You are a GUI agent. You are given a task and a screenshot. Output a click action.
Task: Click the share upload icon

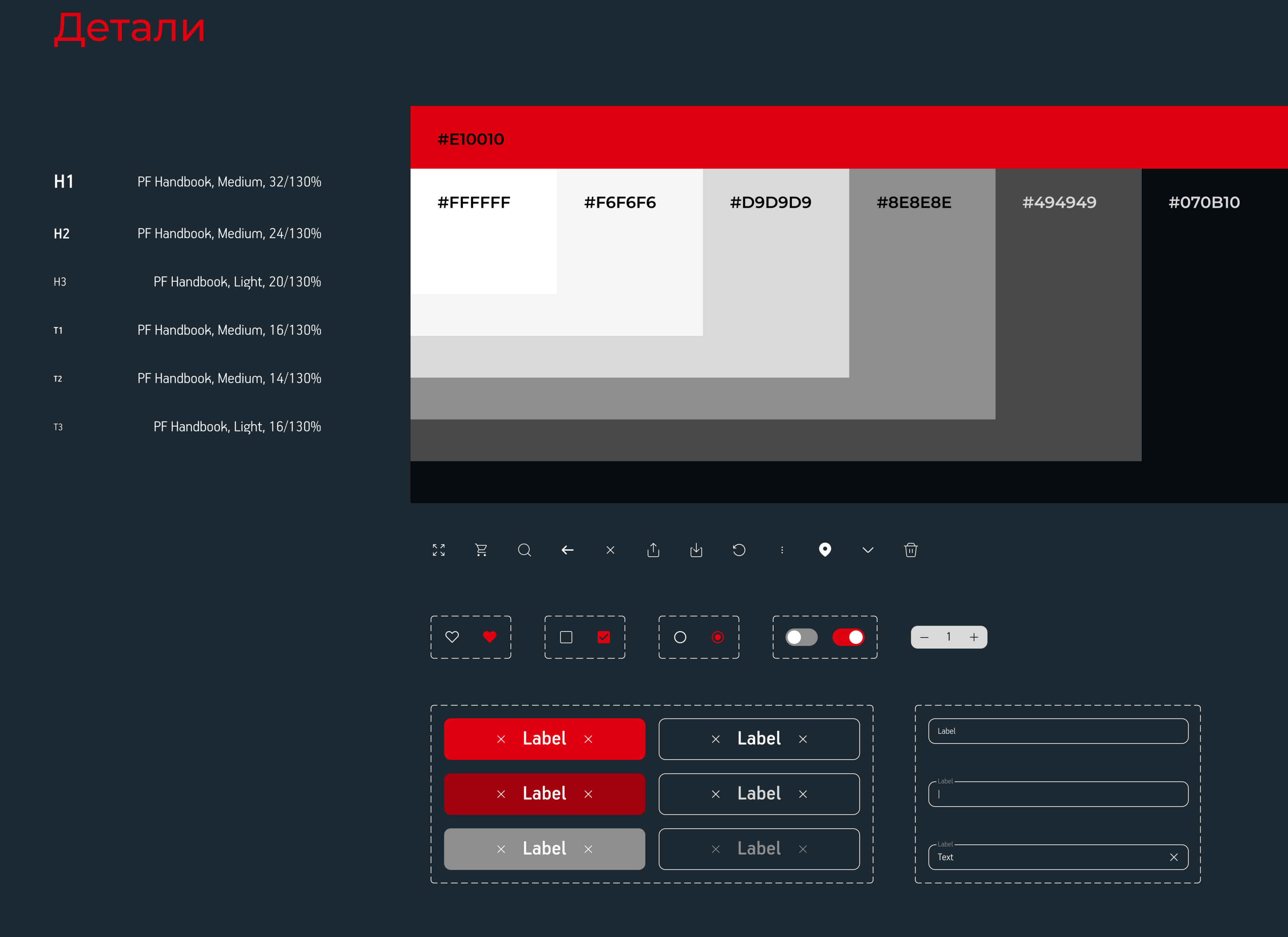(x=653, y=550)
